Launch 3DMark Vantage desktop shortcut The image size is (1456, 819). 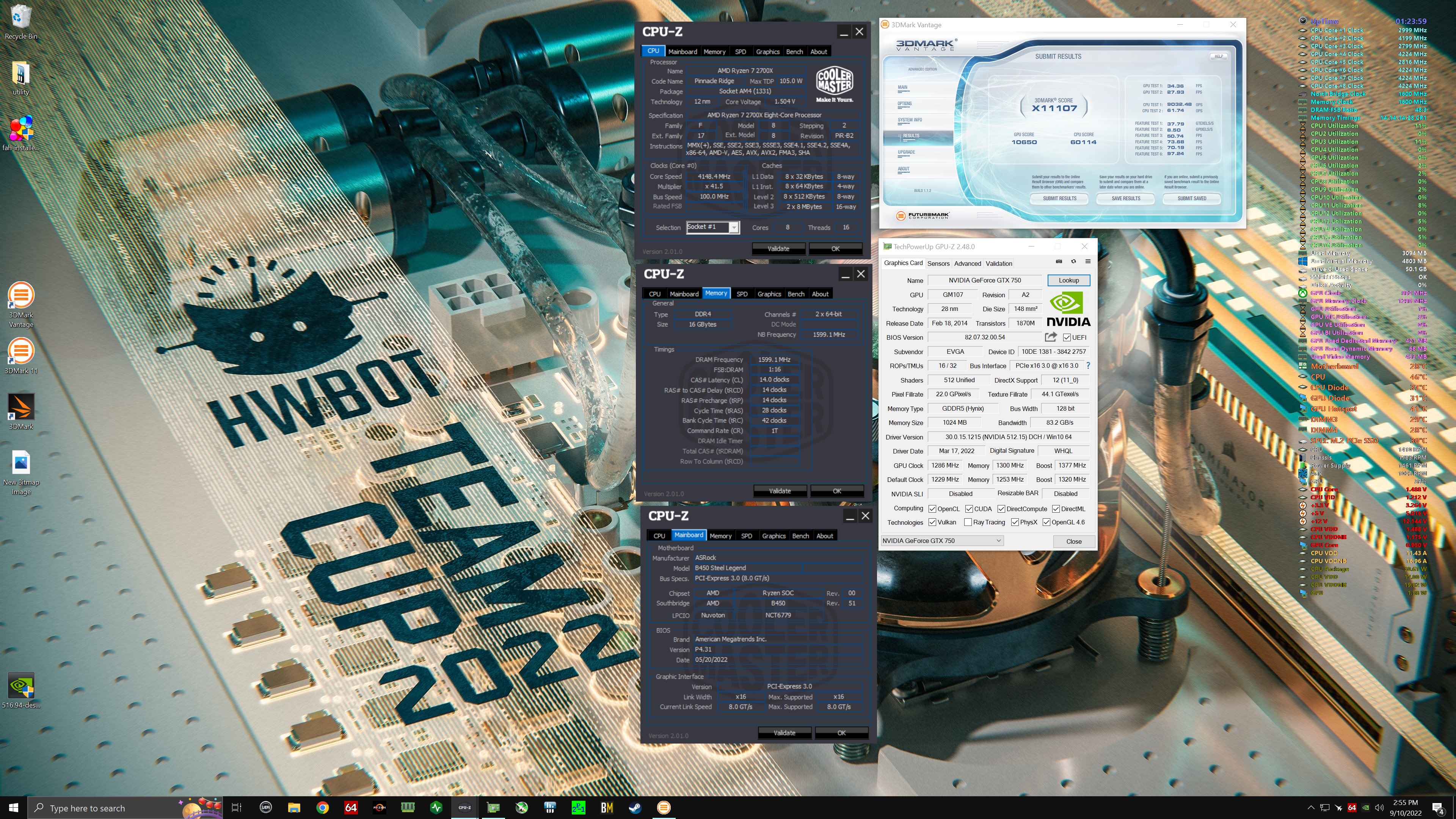(x=21, y=304)
